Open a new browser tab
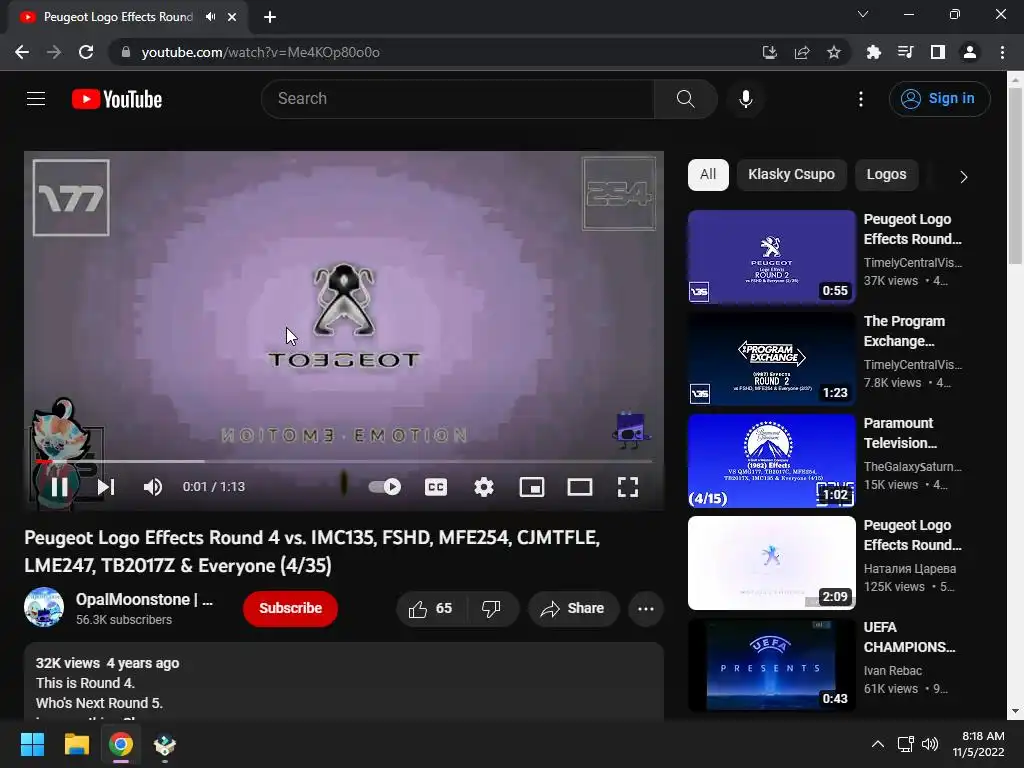 (x=270, y=17)
